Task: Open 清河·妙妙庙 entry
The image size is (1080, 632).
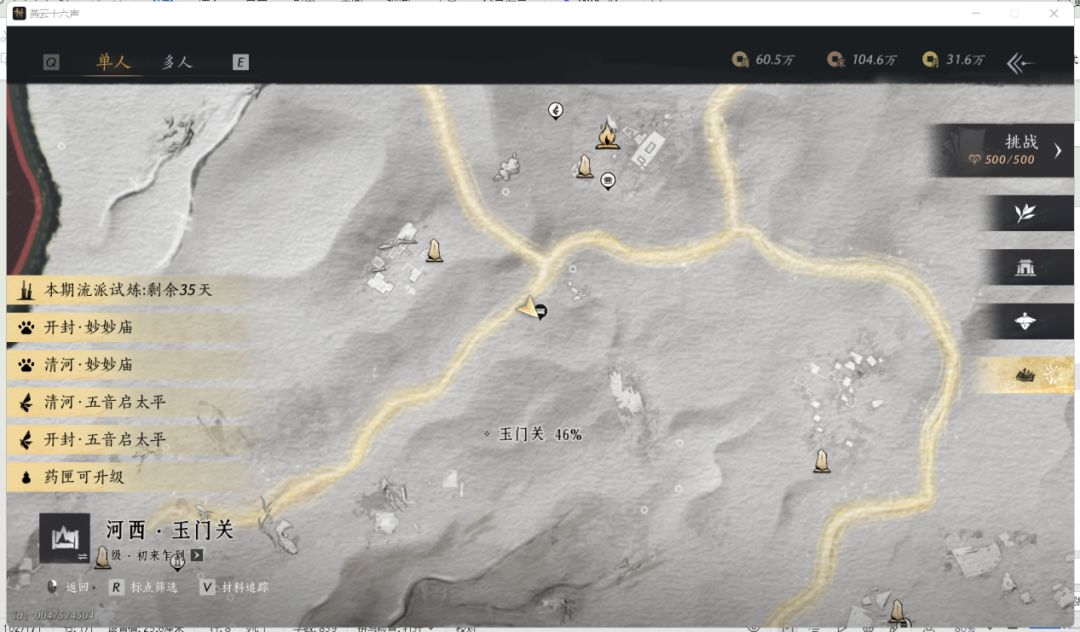Action: coord(127,364)
